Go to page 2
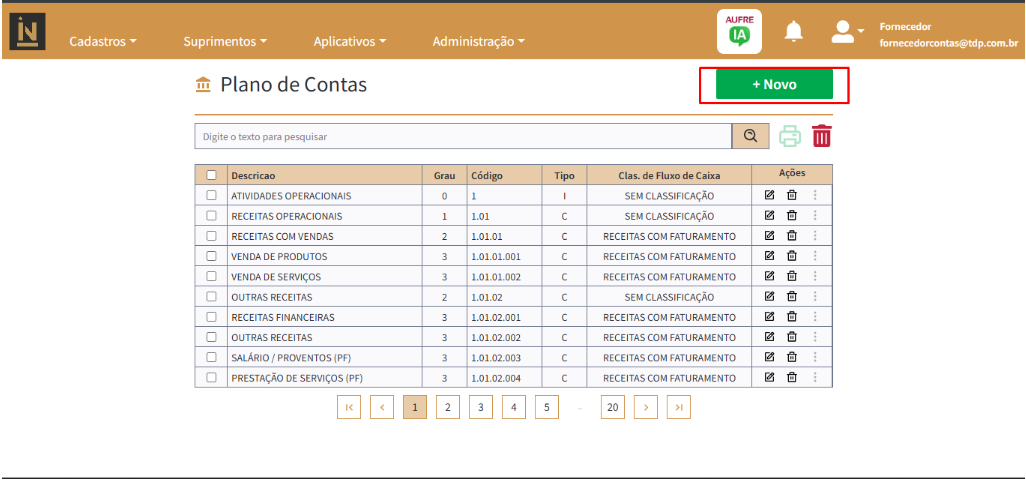Image resolution: width=1026 pixels, height=481 pixels. pos(448,407)
